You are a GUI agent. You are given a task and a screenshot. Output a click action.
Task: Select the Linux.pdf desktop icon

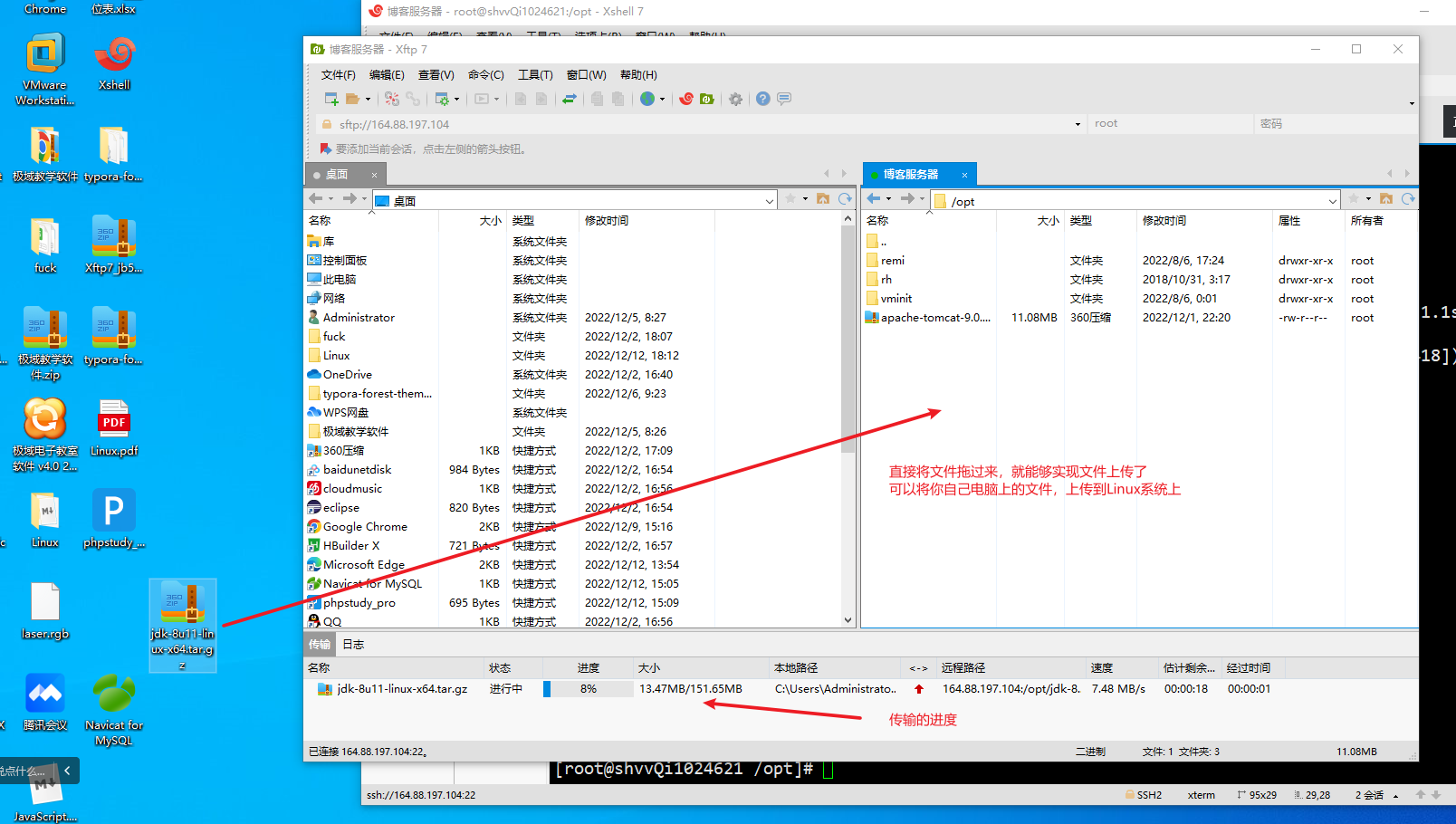point(114,428)
